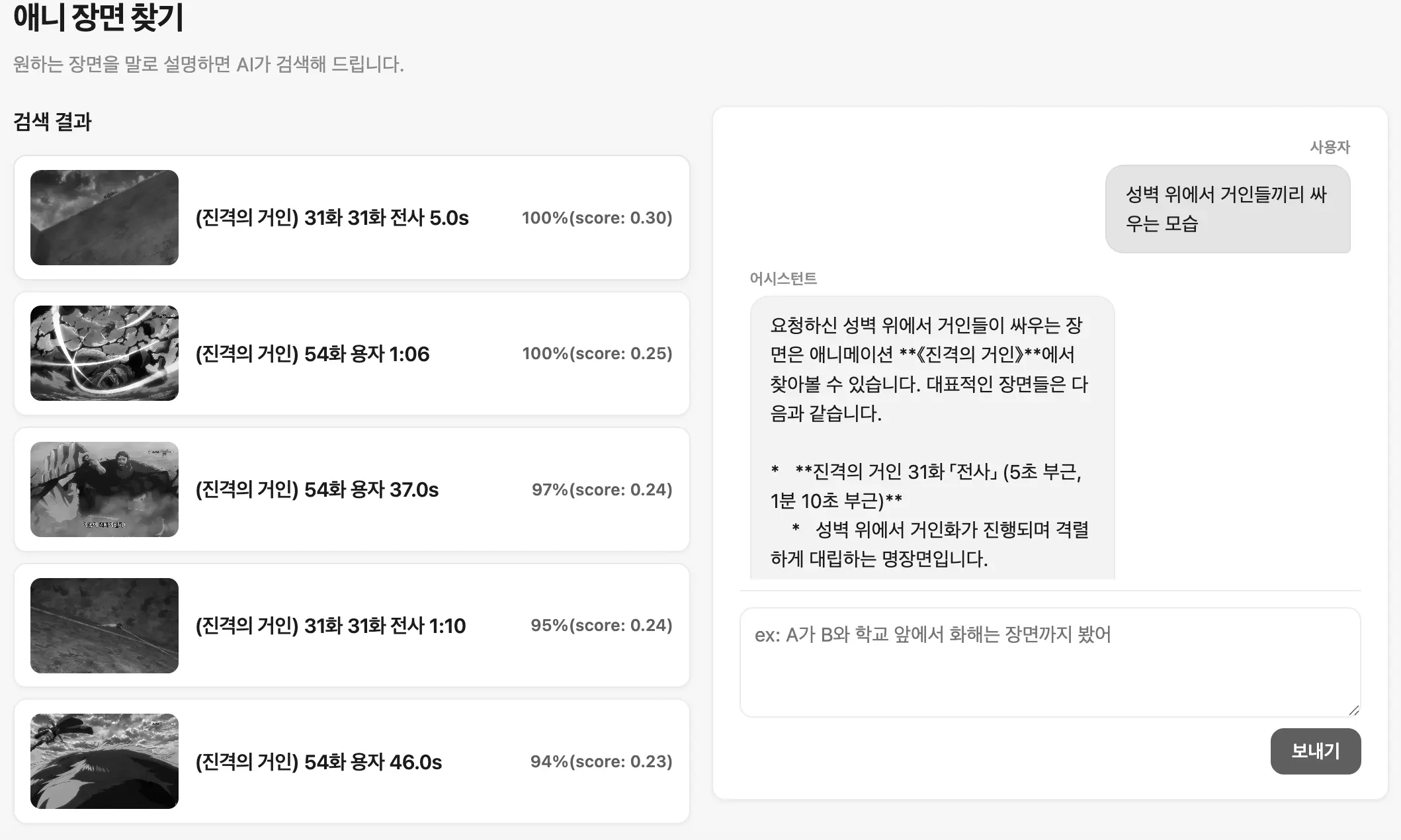Click the 100%(score: 0.25) match label

click(x=597, y=353)
